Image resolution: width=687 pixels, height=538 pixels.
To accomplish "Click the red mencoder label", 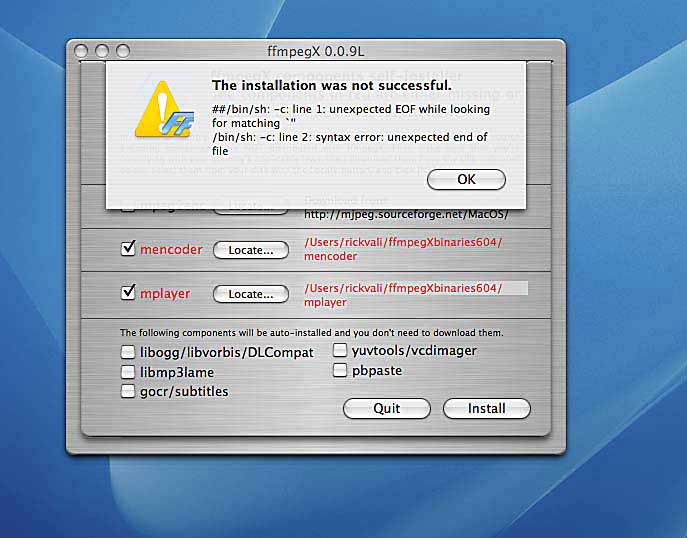I will coord(171,250).
